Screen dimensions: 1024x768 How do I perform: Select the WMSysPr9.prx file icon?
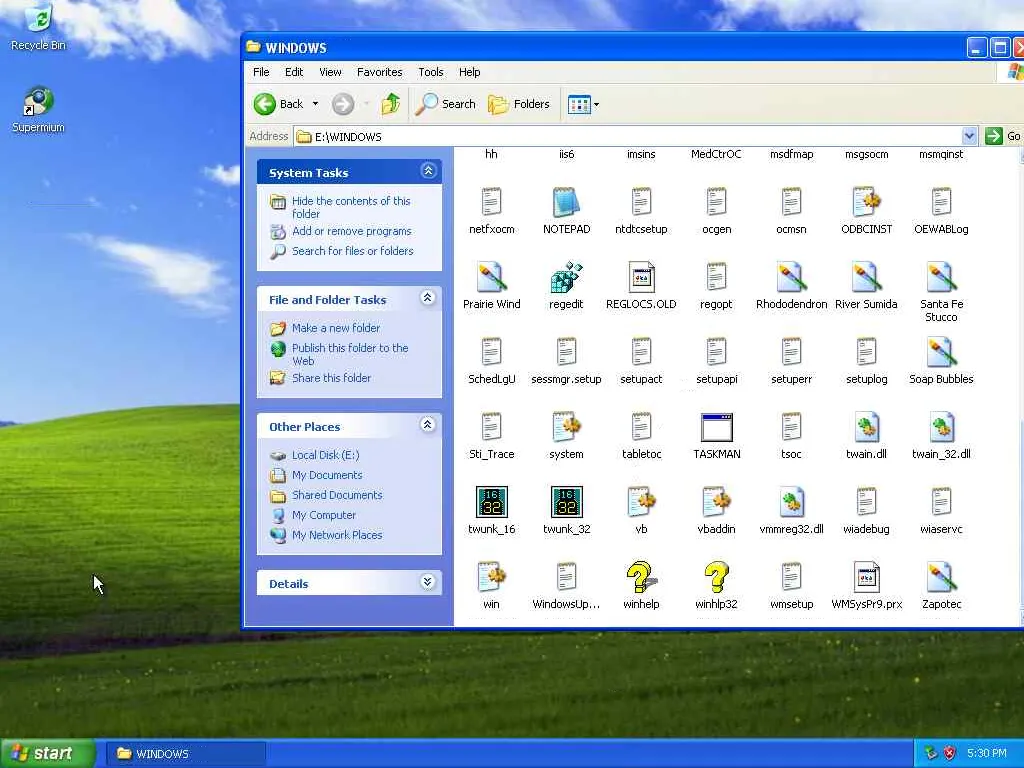pos(866,577)
